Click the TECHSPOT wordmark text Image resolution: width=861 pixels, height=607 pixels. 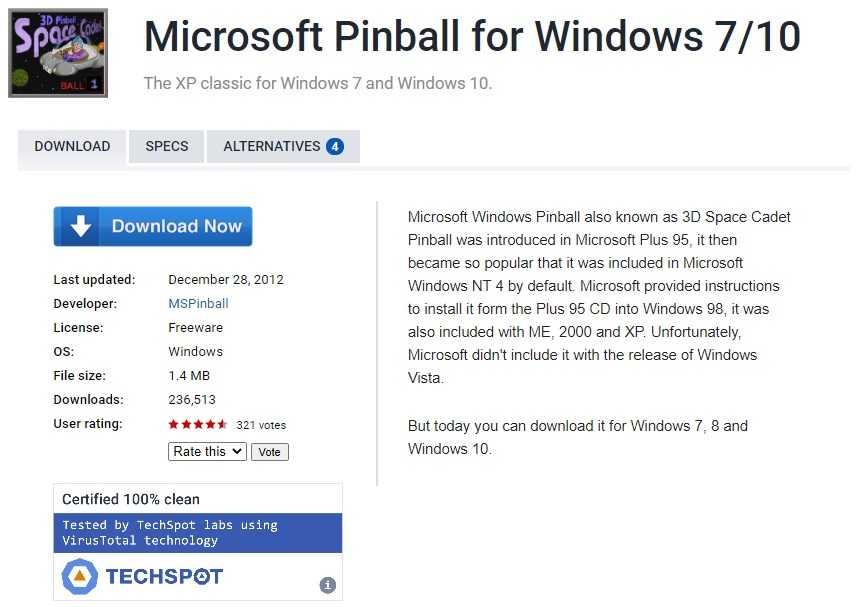164,577
